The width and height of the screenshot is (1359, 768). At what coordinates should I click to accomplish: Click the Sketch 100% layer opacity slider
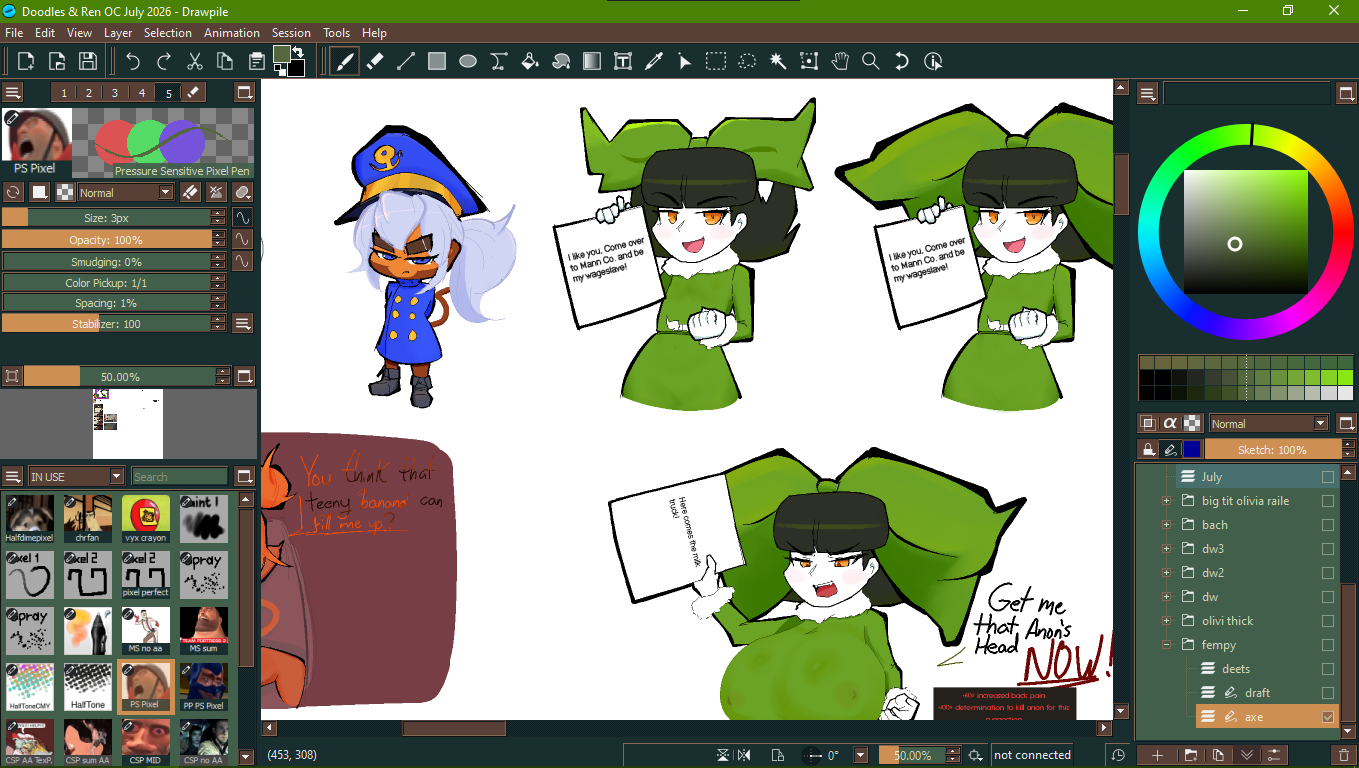[1272, 450]
